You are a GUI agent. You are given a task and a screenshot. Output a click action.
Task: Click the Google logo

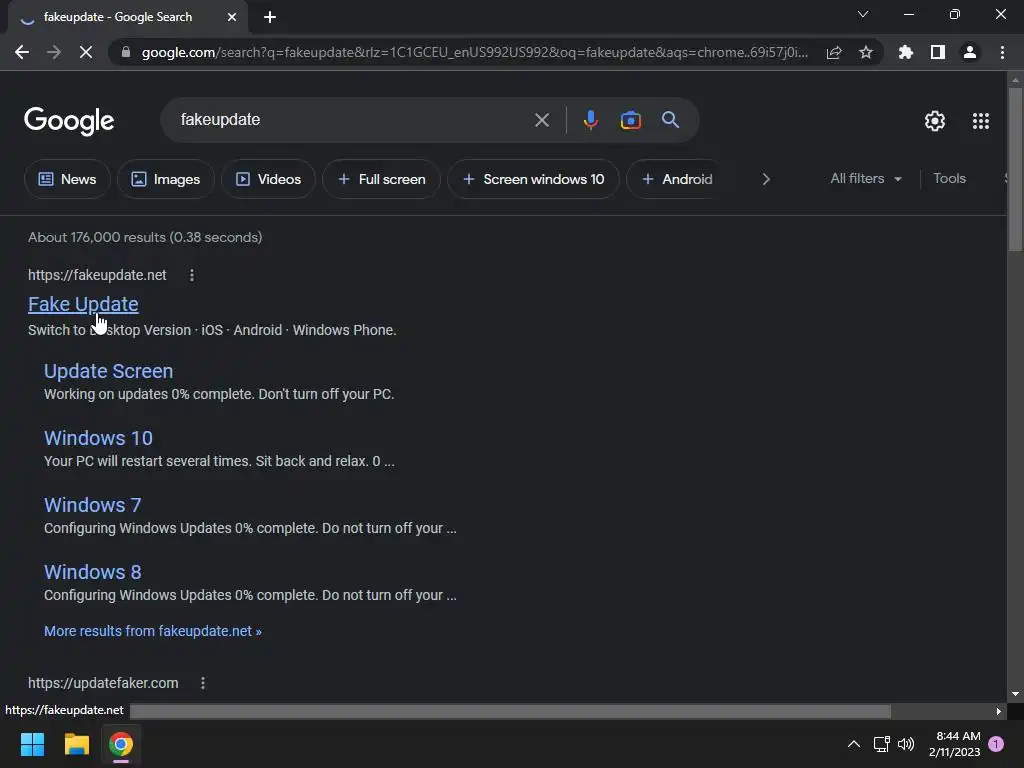(69, 121)
